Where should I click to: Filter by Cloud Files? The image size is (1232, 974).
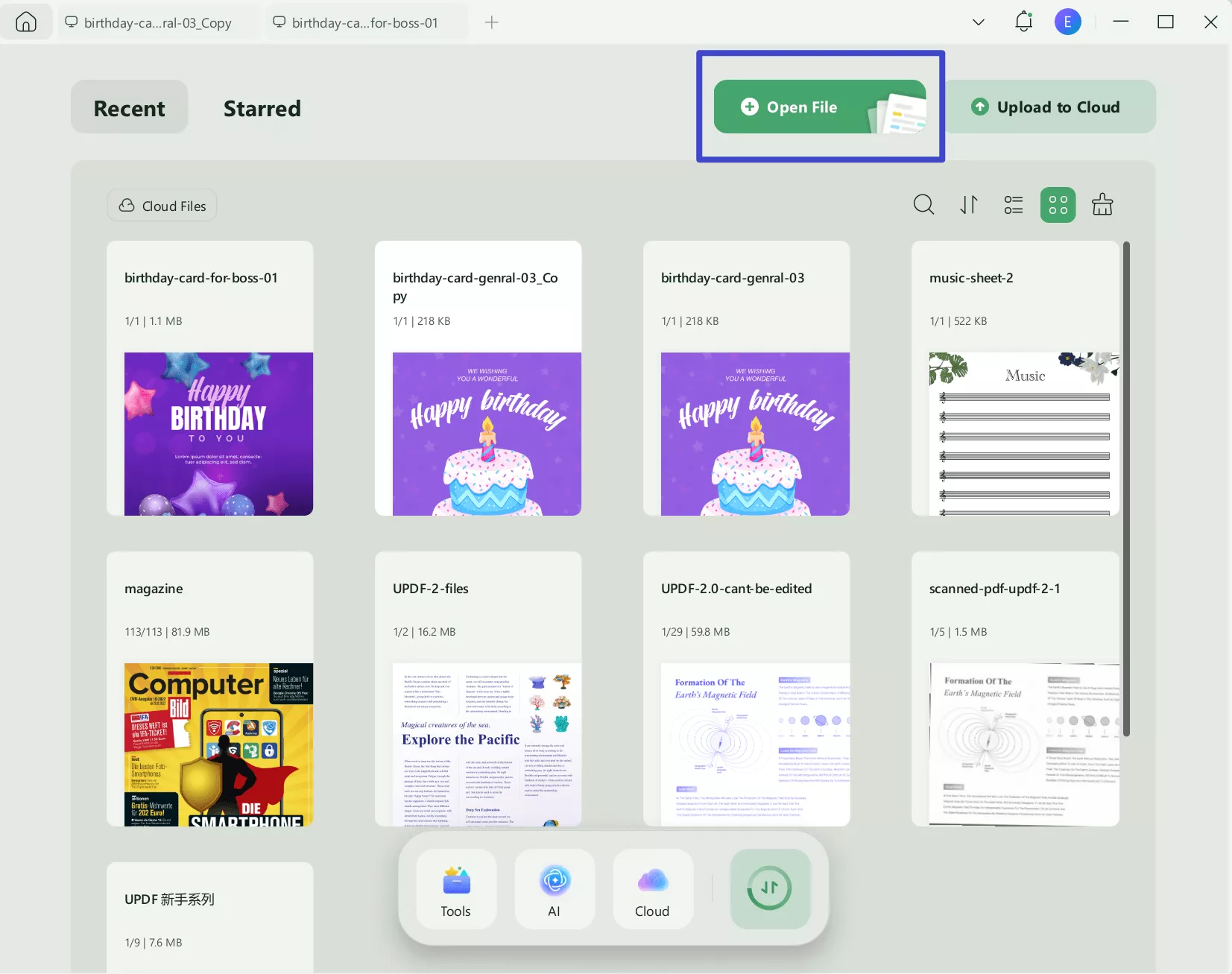pos(162,206)
